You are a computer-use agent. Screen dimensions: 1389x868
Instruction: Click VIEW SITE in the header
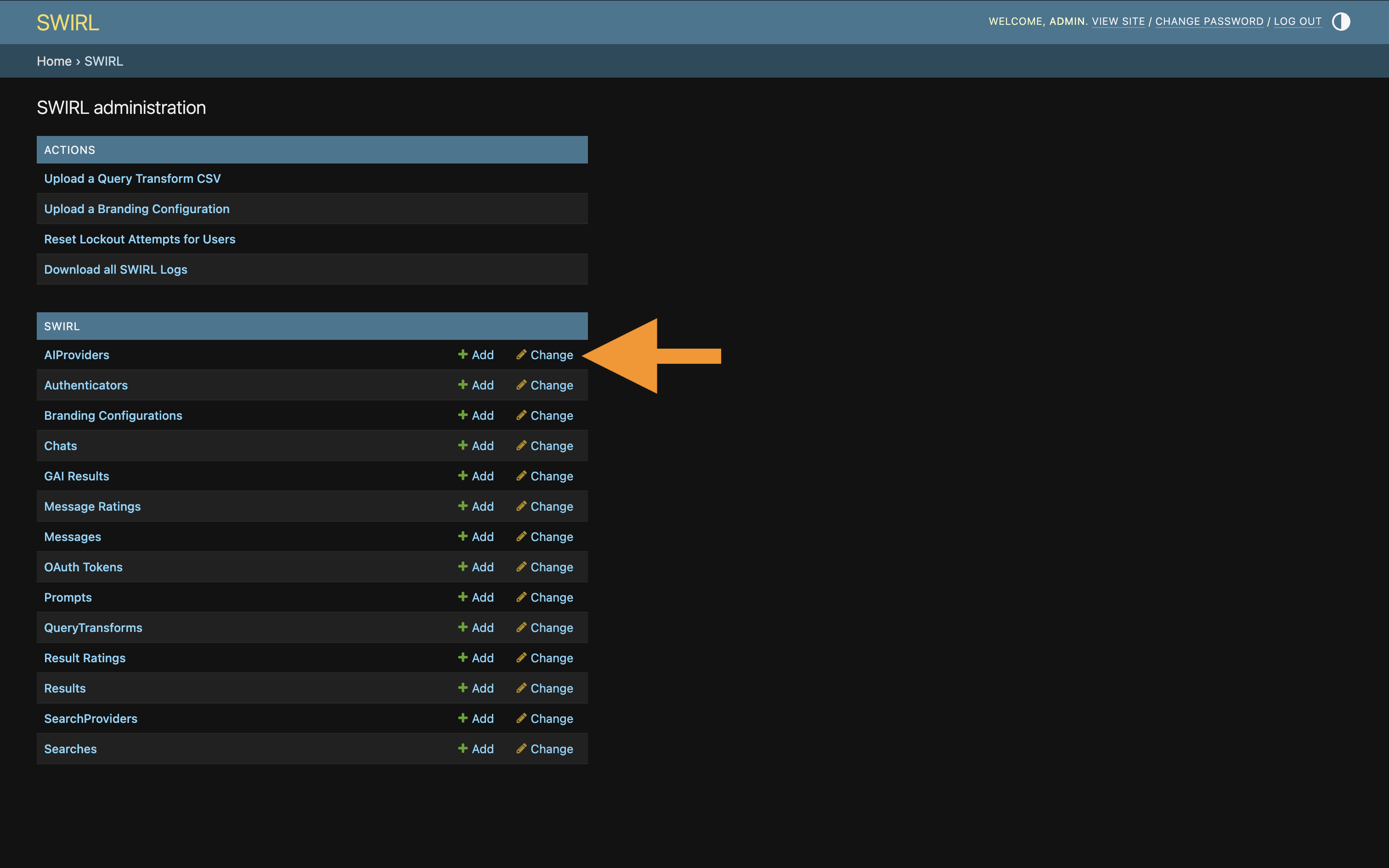coord(1118,21)
